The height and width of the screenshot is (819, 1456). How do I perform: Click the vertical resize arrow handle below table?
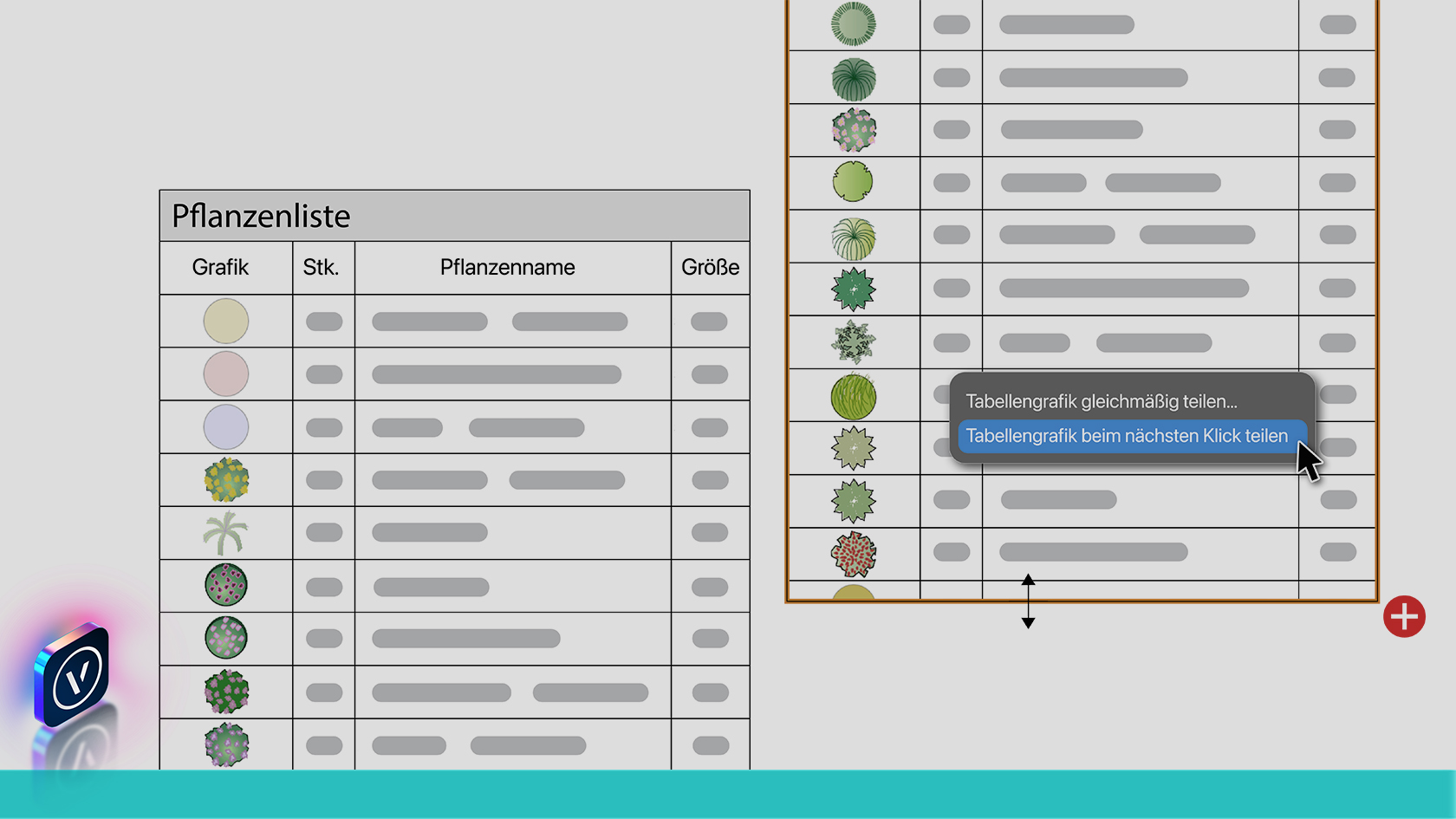click(x=1028, y=601)
